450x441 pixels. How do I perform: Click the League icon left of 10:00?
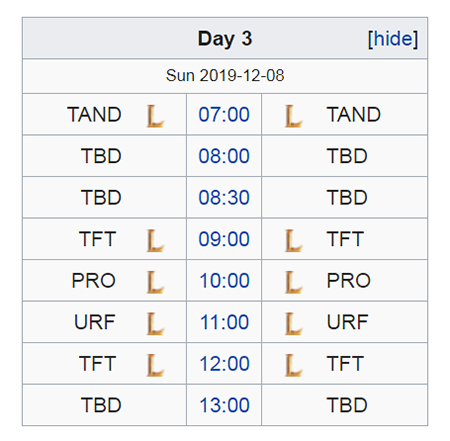155,282
